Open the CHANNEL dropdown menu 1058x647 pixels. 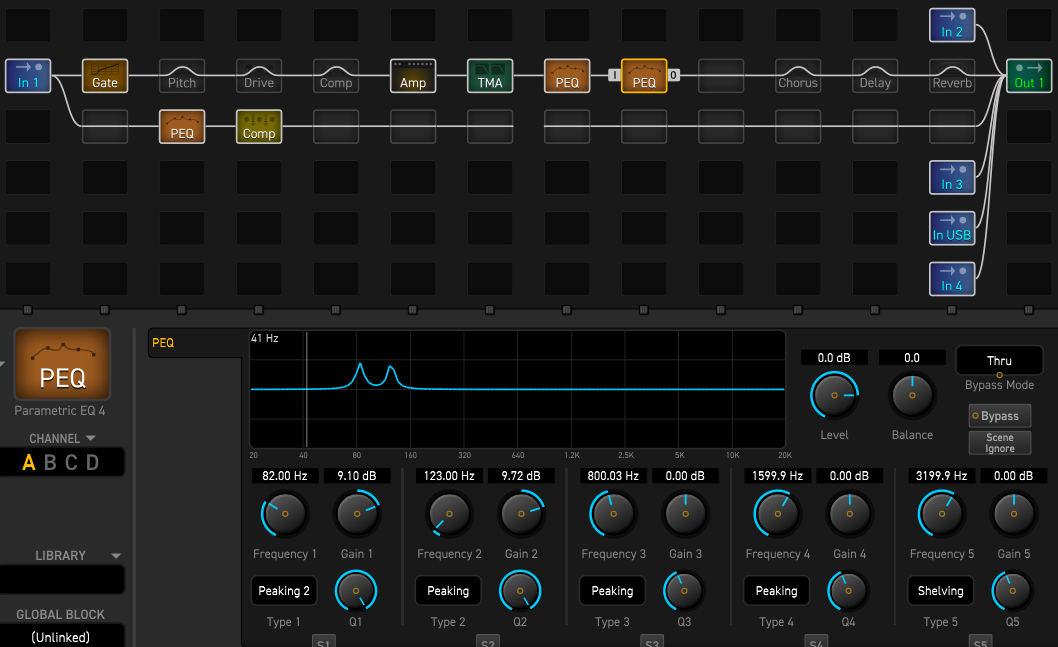click(x=62, y=439)
